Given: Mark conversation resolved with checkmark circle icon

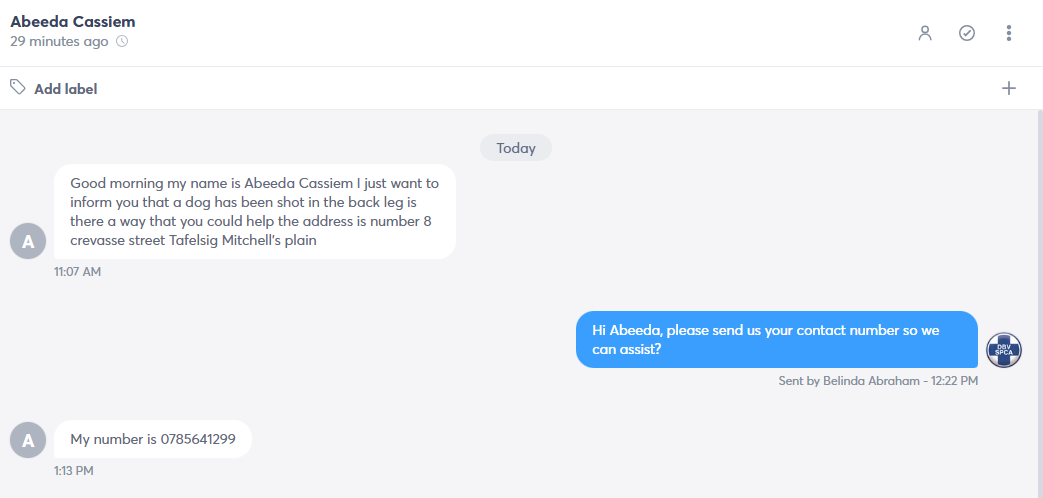Looking at the screenshot, I should [967, 33].
